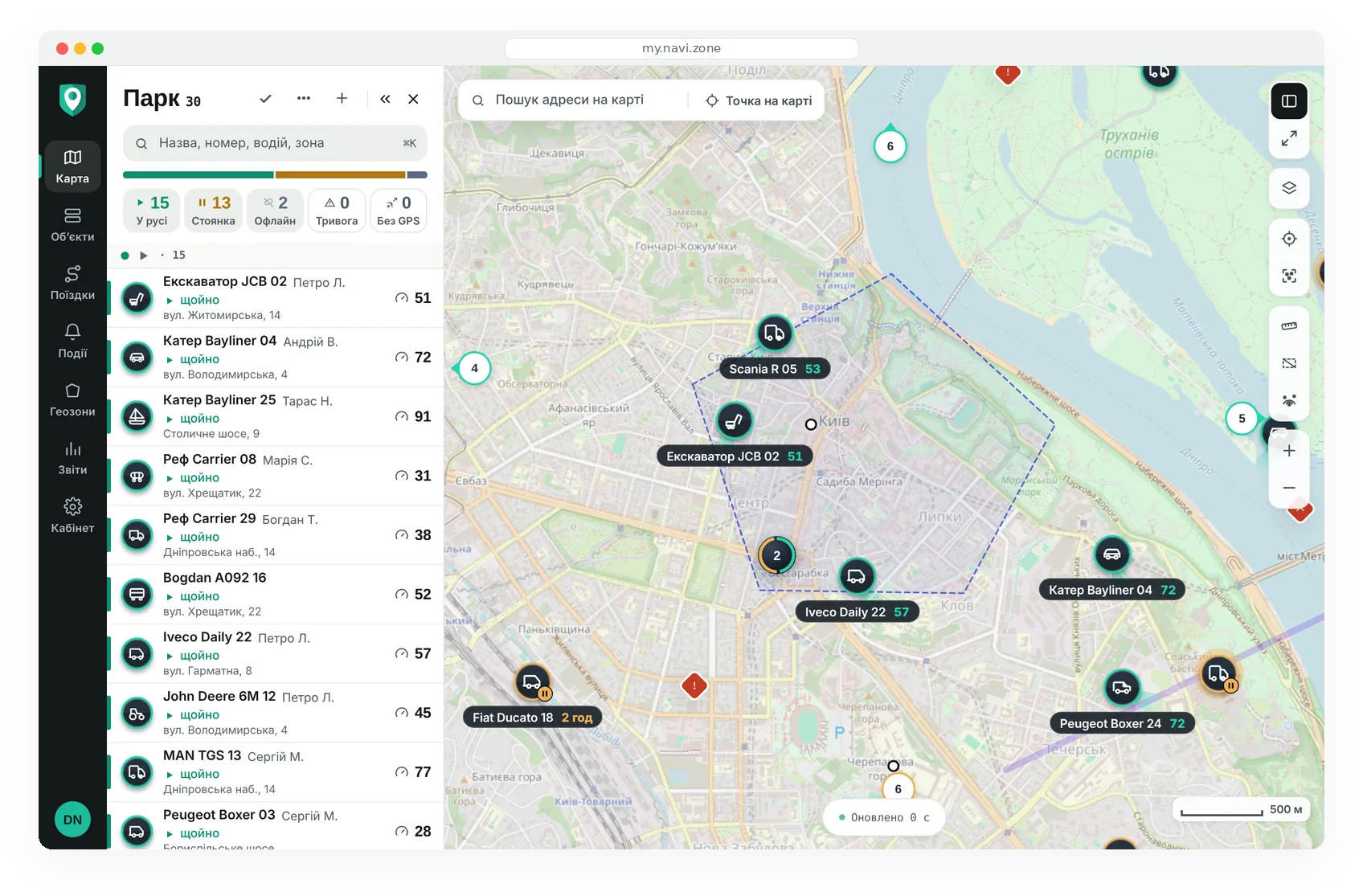Filter by Без GPS status

click(398, 211)
